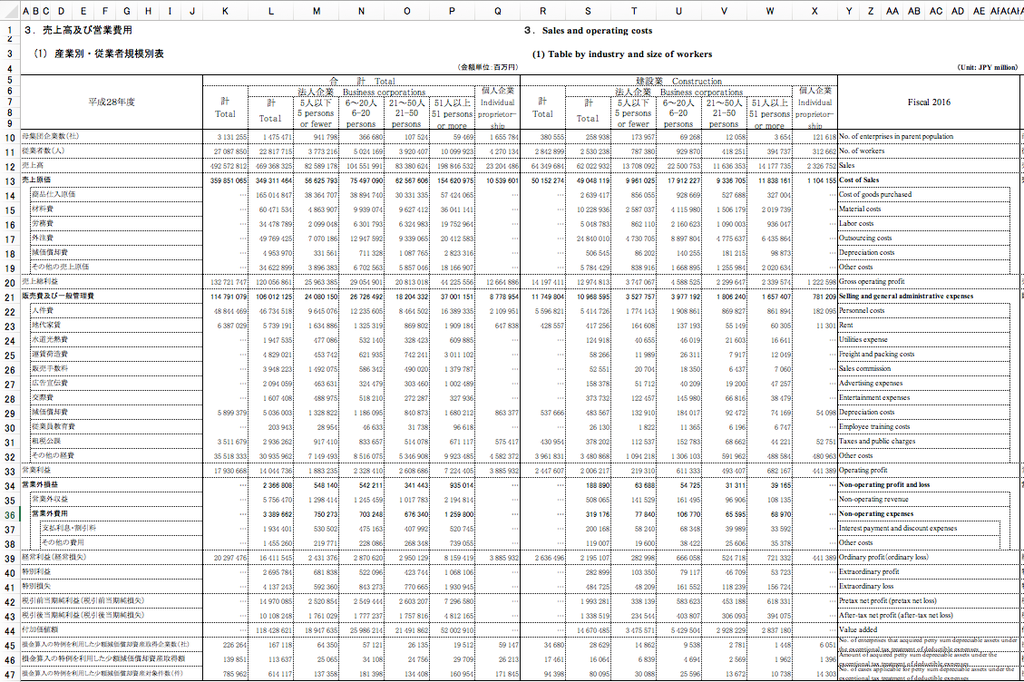Select column K header

pyautogui.click(x=225, y=11)
